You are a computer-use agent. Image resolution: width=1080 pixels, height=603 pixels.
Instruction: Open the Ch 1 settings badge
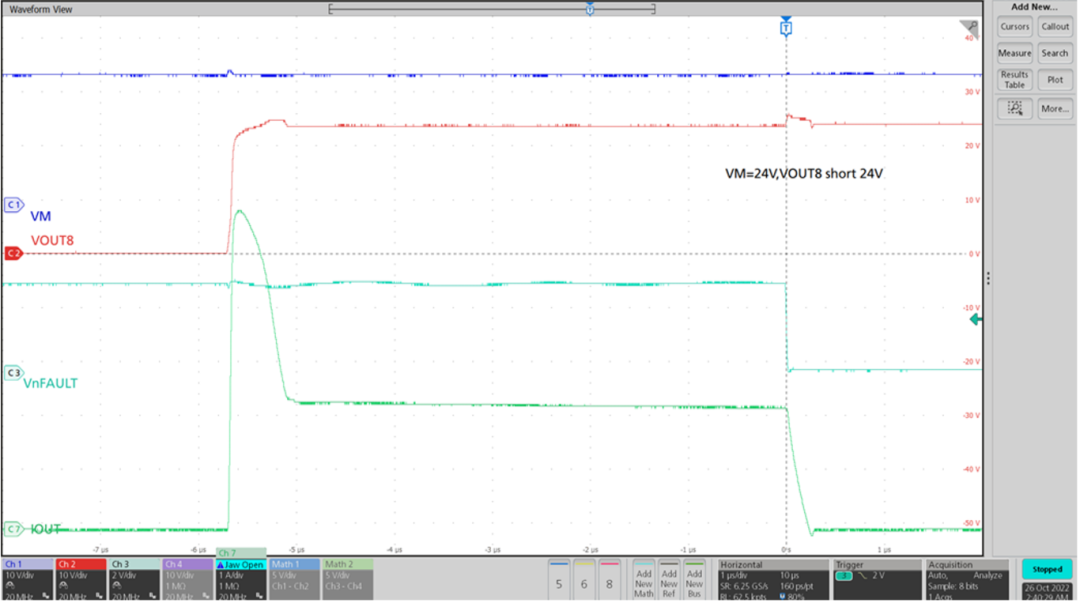click(28, 580)
